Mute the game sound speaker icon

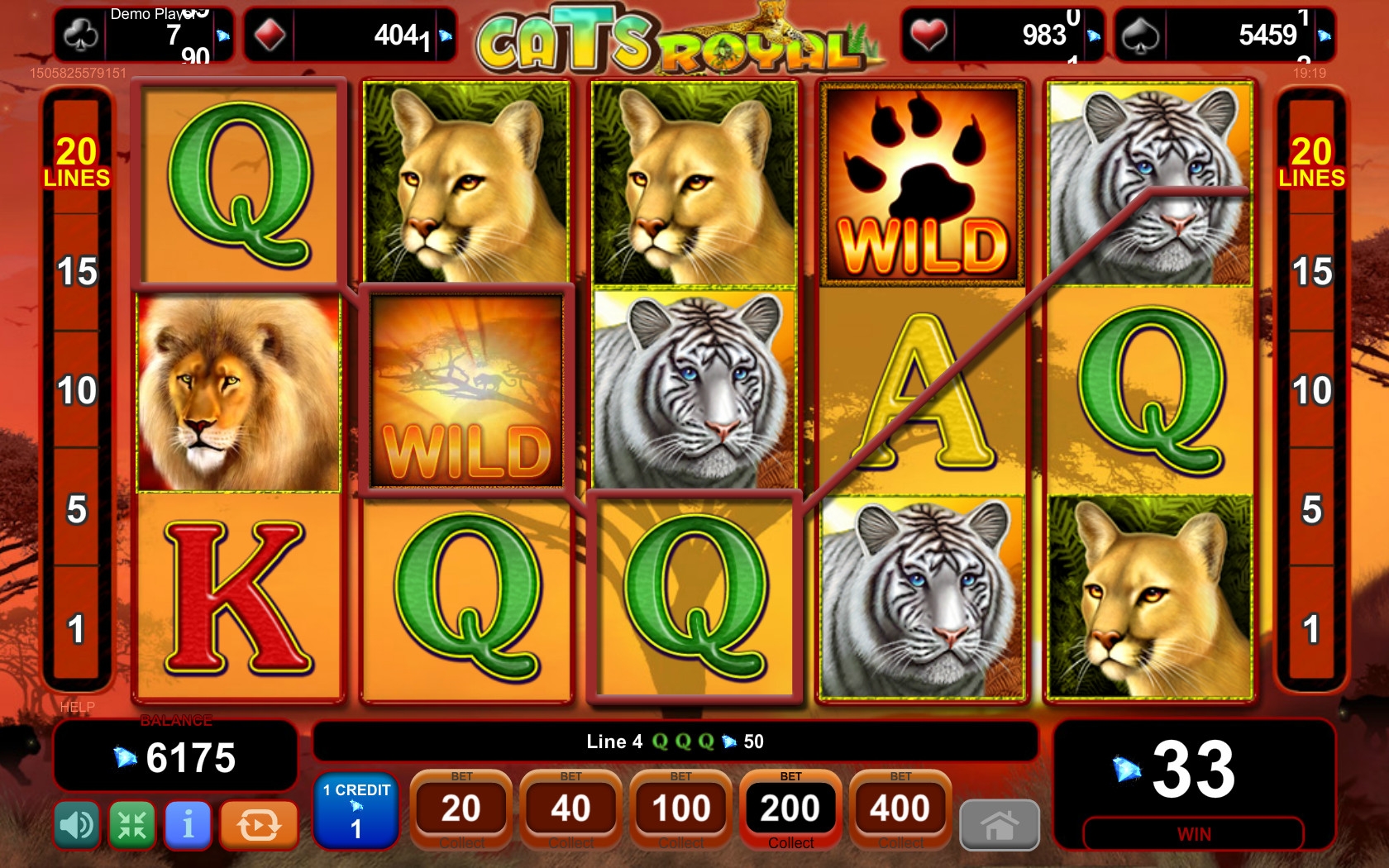tap(78, 824)
